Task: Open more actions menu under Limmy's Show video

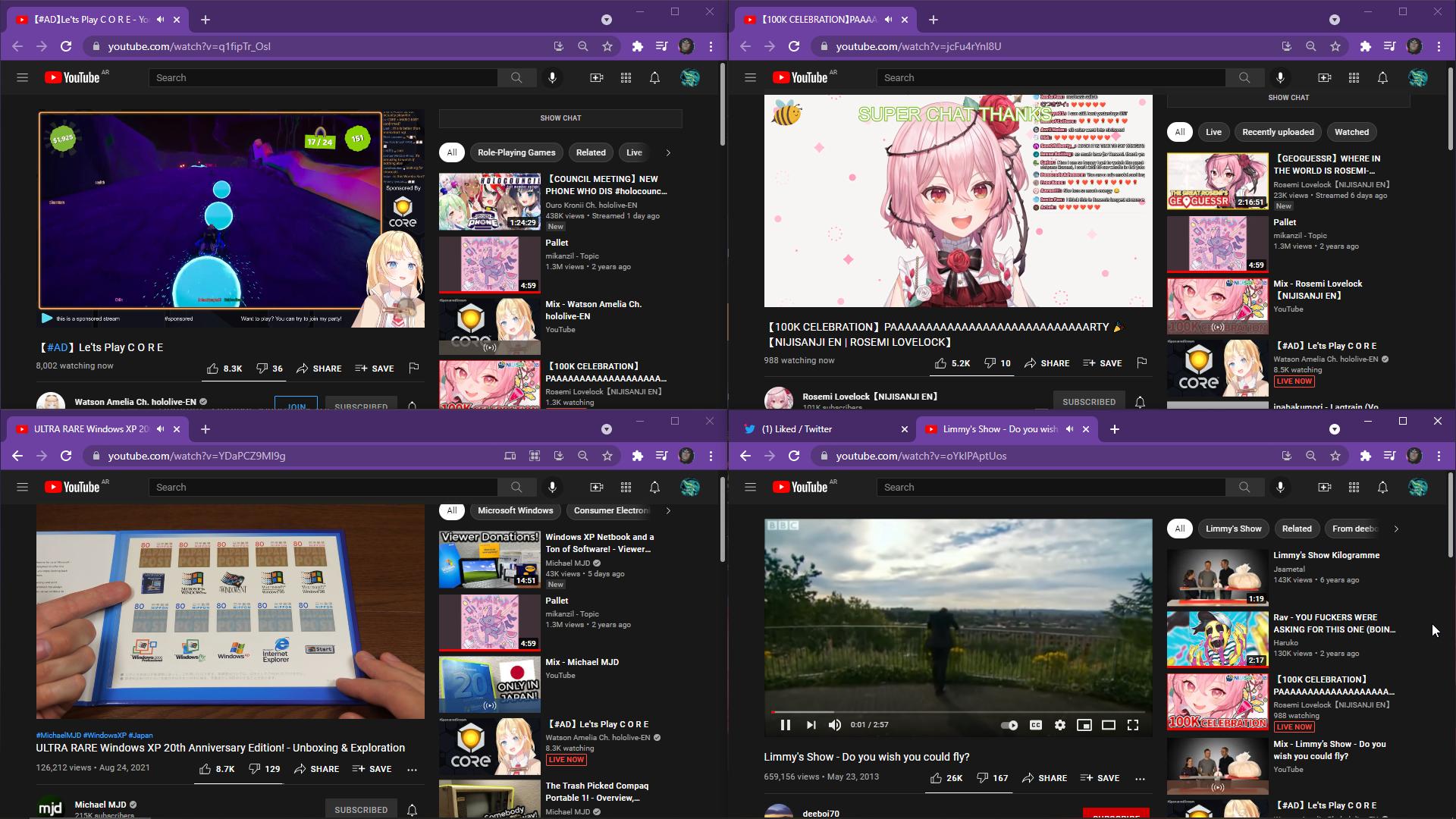Action: pos(1140,778)
